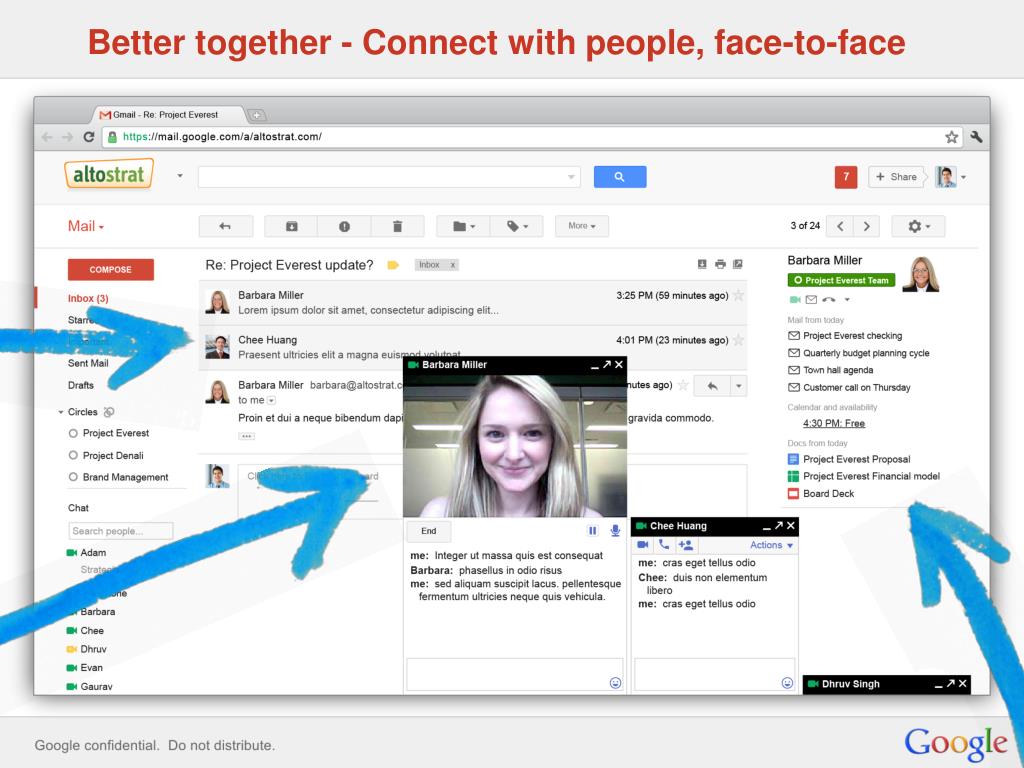1024x768 pixels.
Task: Open the Actions dropdown in Chee chat
Action: tap(771, 545)
